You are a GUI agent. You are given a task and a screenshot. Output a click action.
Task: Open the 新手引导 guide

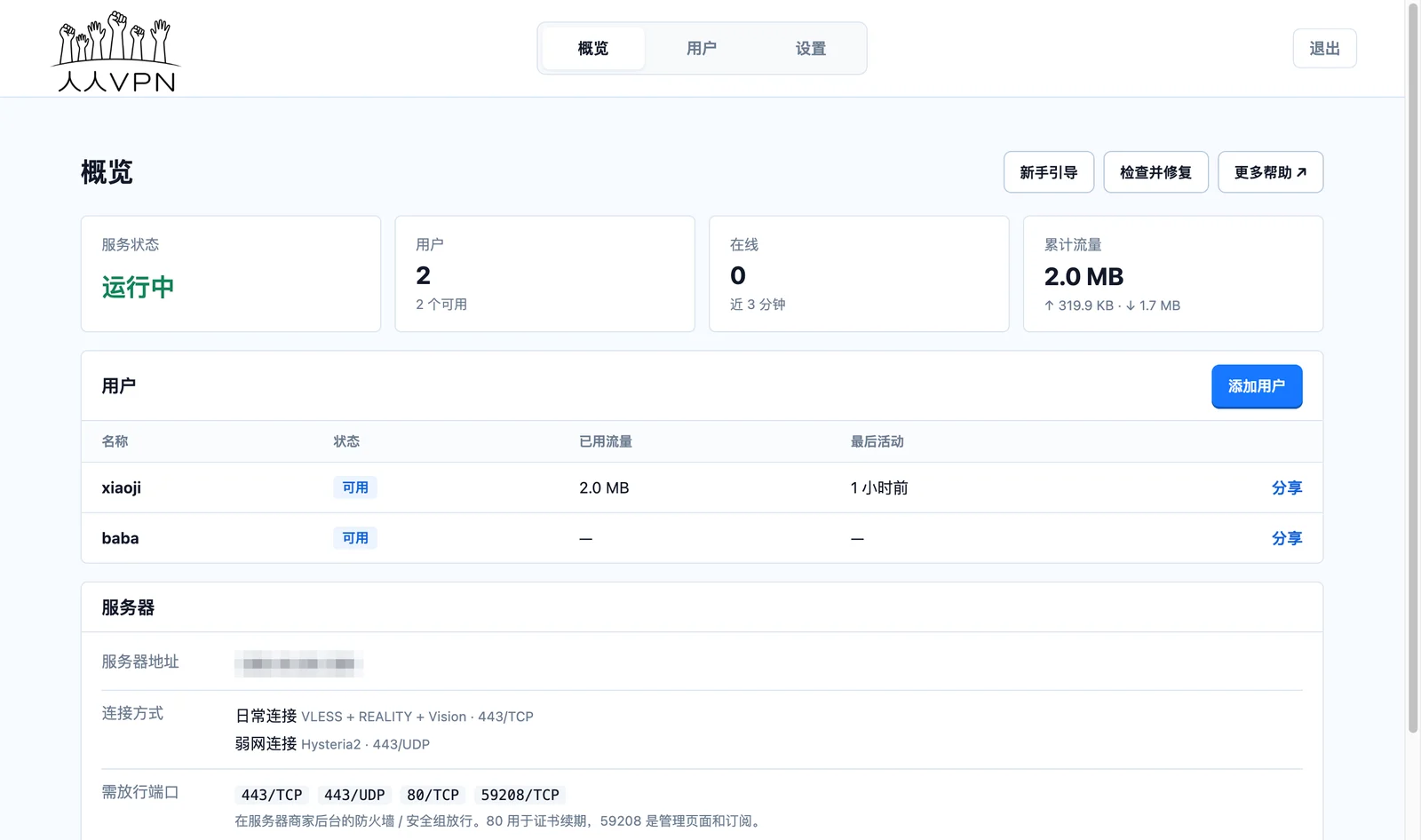[1049, 172]
